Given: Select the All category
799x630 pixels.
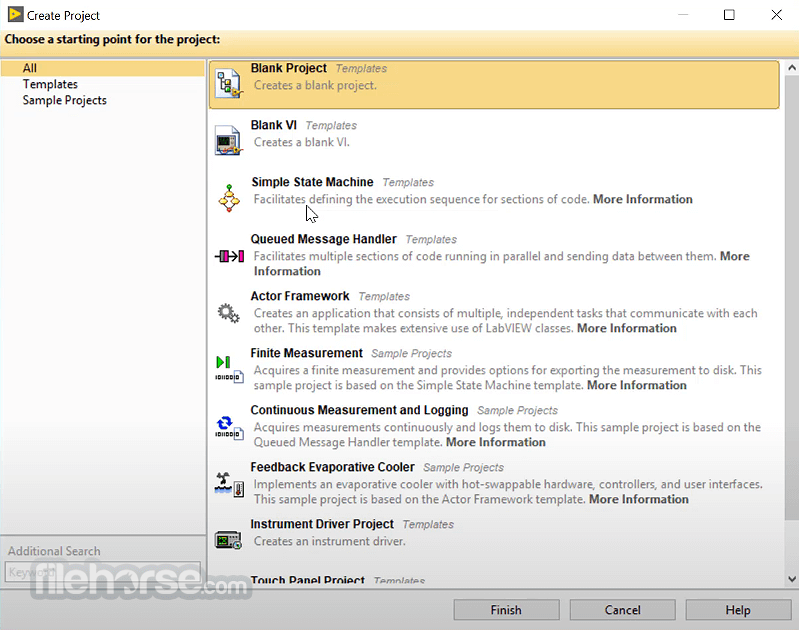Looking at the screenshot, I should tap(103, 68).
